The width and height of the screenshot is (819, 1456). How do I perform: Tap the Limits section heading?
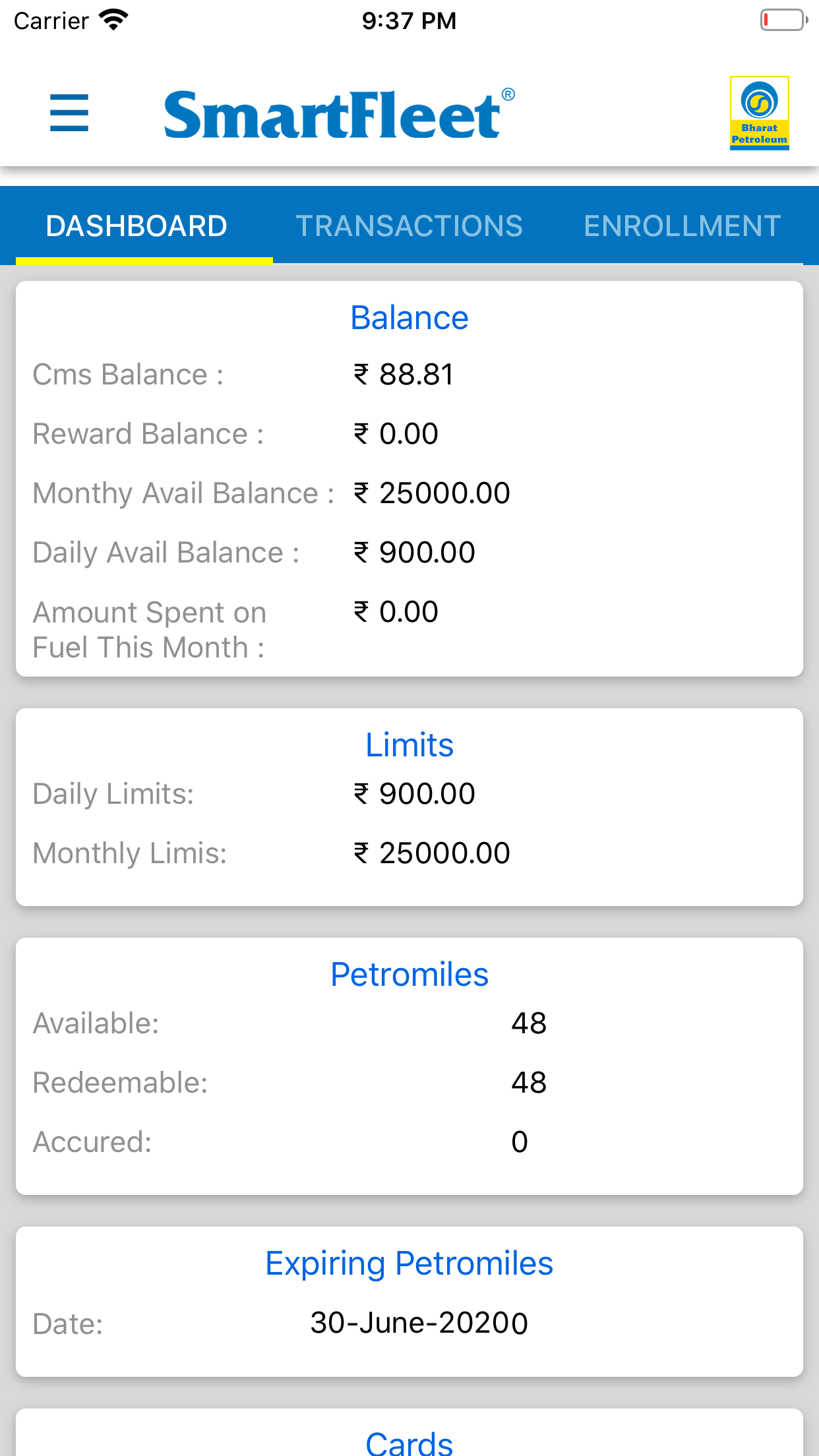[409, 745]
